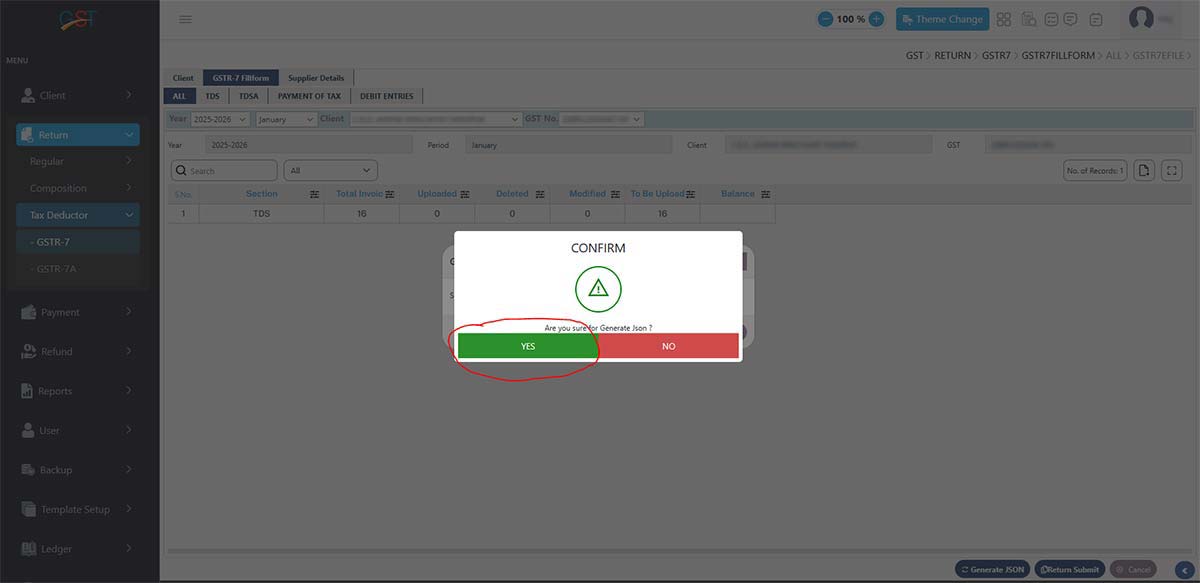Expand the Reports sidebar menu

(x=75, y=391)
